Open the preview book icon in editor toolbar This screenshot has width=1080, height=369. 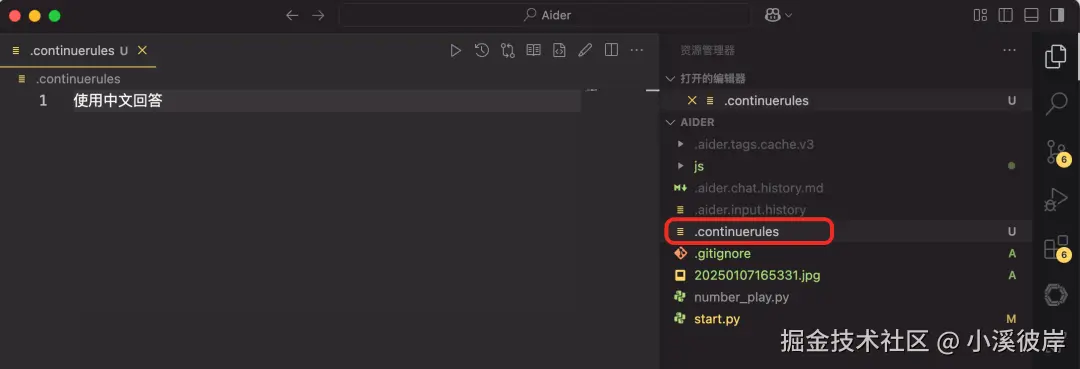click(x=533, y=50)
